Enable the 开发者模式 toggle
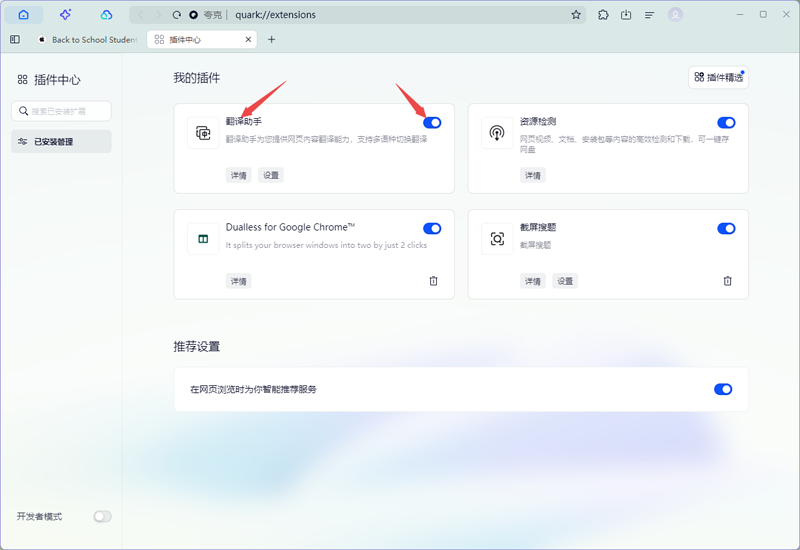 102,516
